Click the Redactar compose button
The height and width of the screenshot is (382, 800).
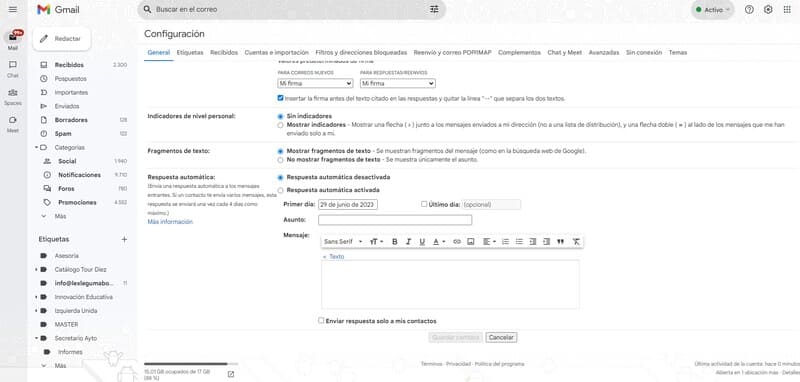click(62, 39)
